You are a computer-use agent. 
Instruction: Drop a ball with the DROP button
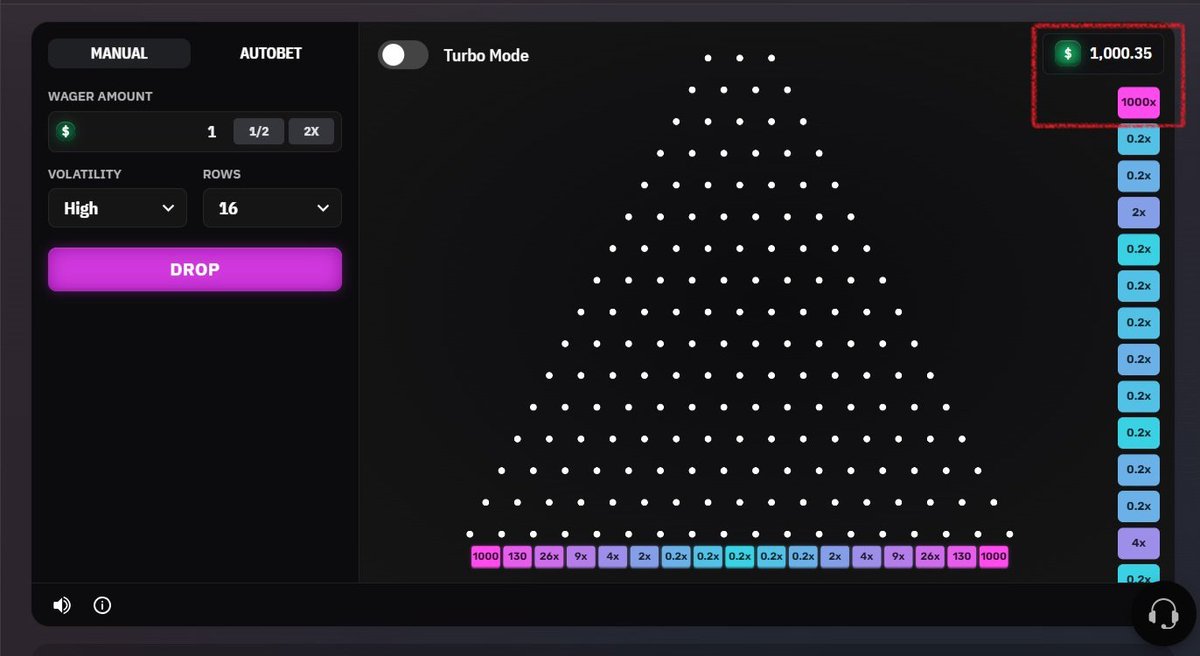coord(195,269)
